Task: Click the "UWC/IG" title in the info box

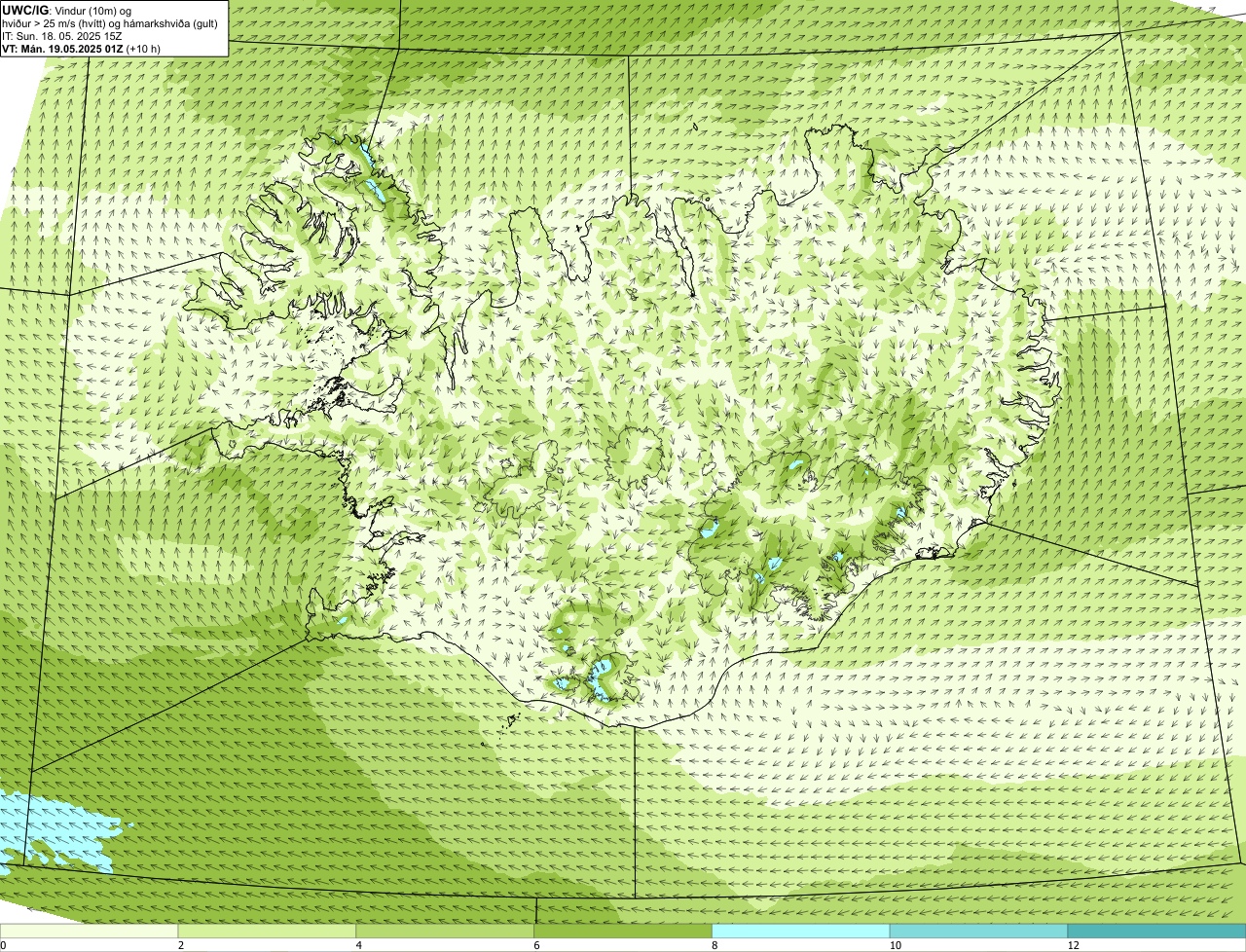Action: tap(24, 10)
